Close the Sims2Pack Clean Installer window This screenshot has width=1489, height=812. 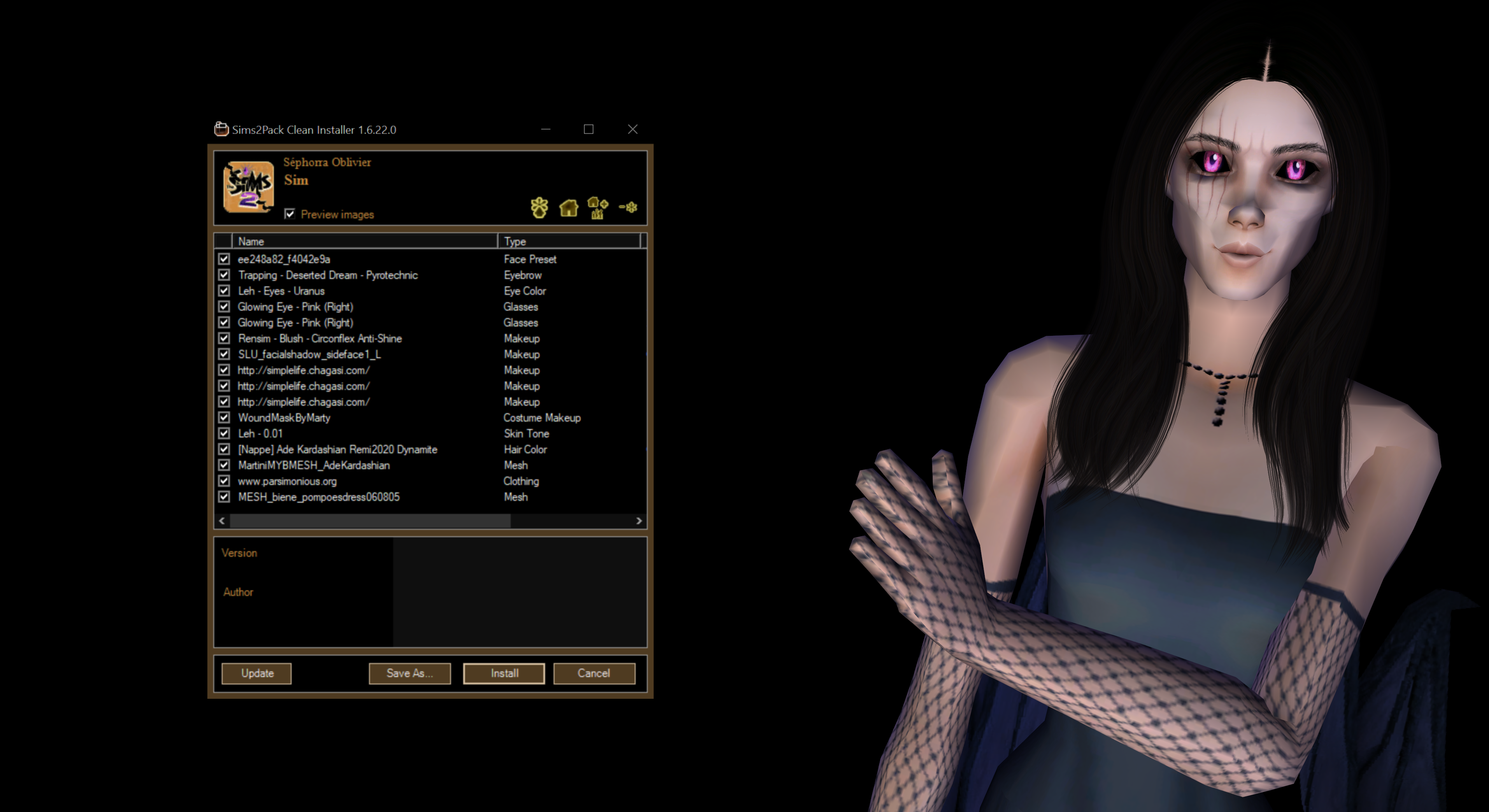tap(632, 129)
